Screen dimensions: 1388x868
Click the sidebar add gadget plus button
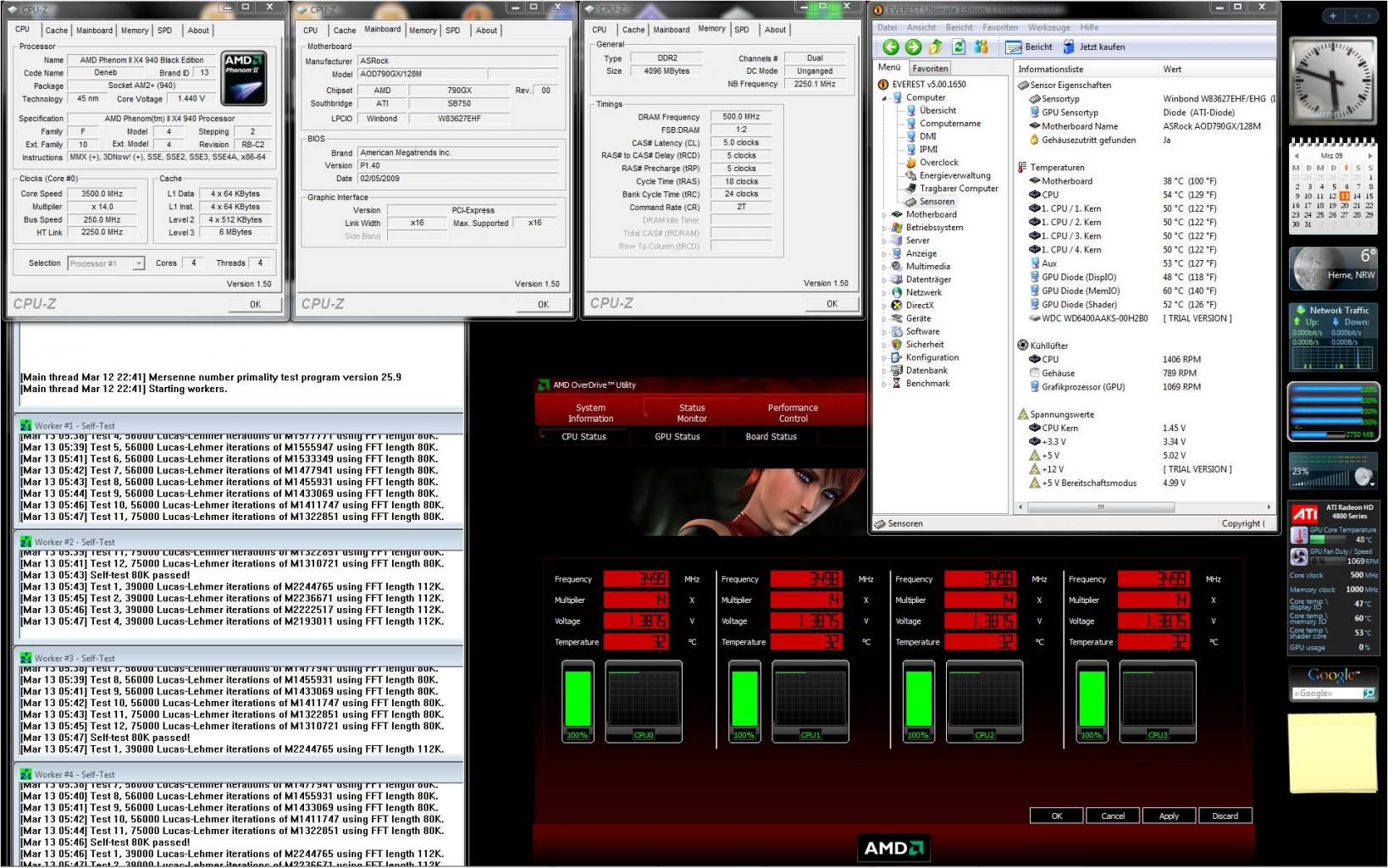(x=1333, y=16)
